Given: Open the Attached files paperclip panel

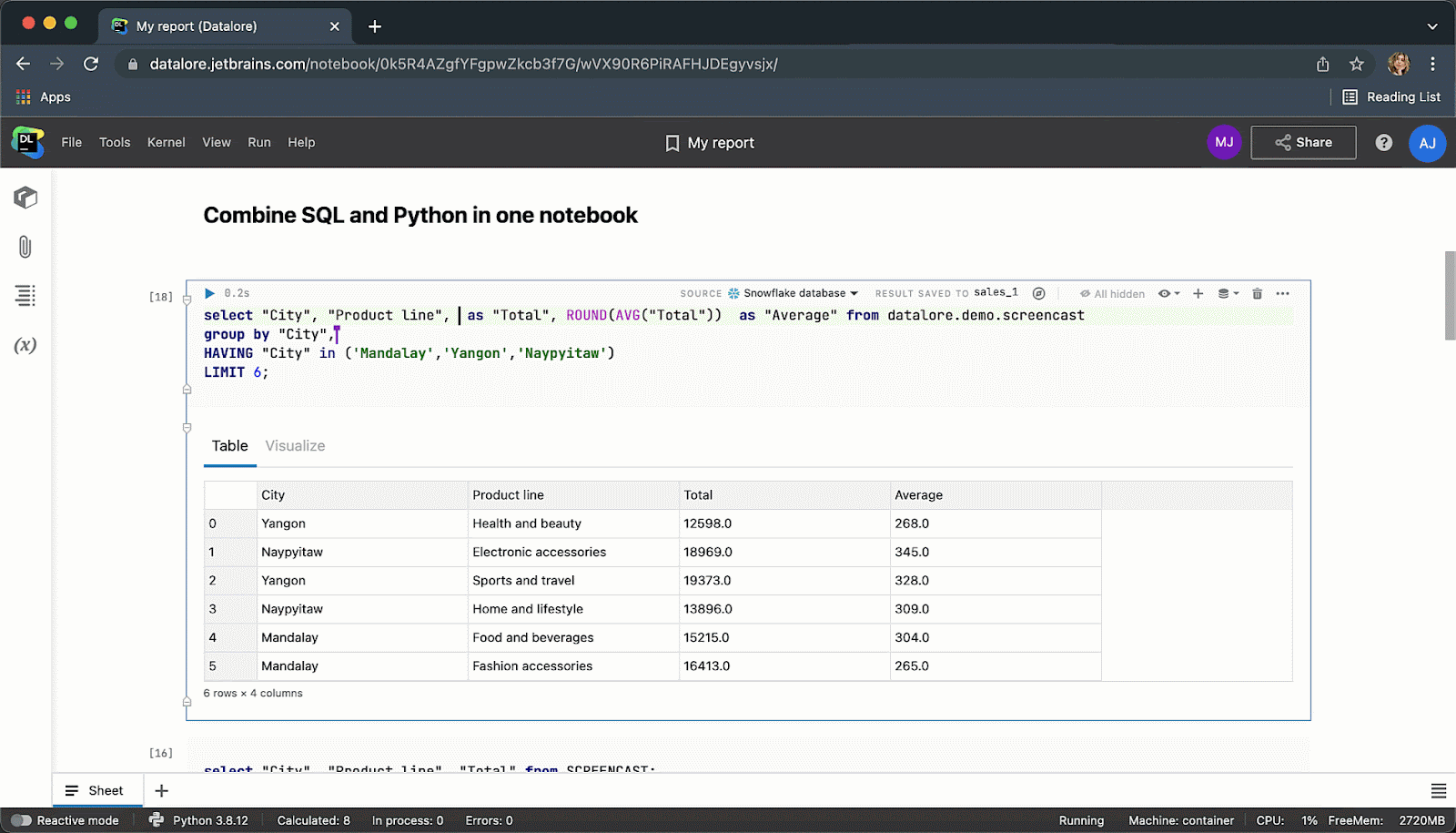Looking at the screenshot, I should click(x=25, y=247).
